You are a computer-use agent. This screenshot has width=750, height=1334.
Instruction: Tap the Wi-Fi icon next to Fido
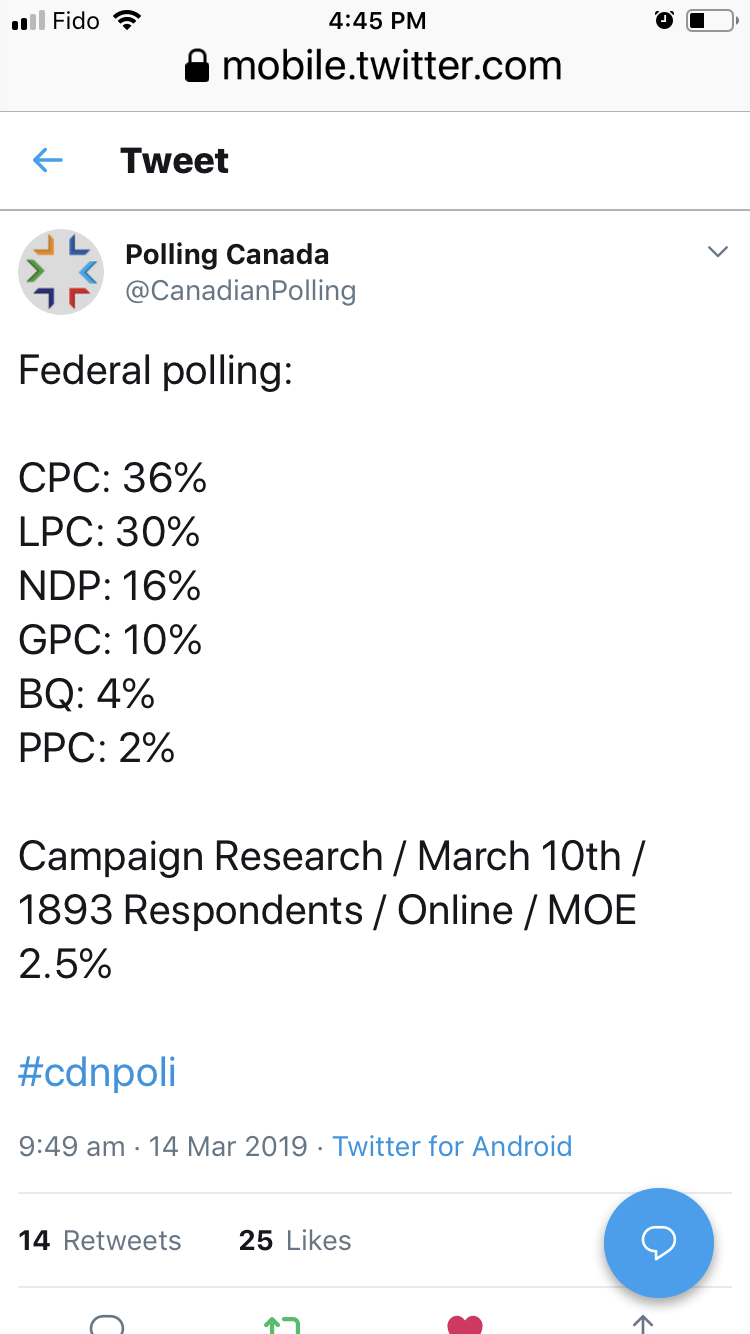126,19
